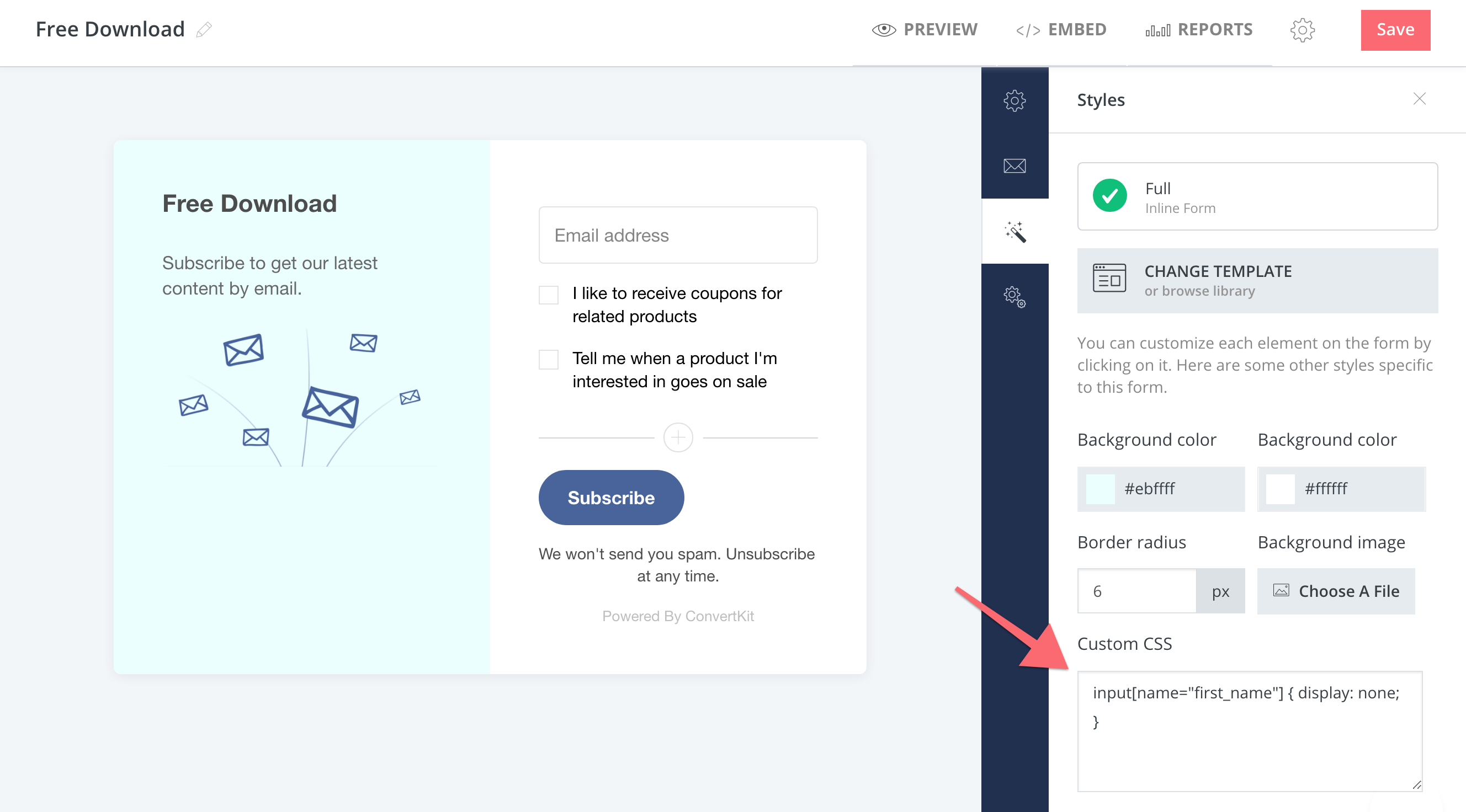Open the envelope incentive email sidebar tab
This screenshot has height=812, width=1466.
pos(1014,166)
